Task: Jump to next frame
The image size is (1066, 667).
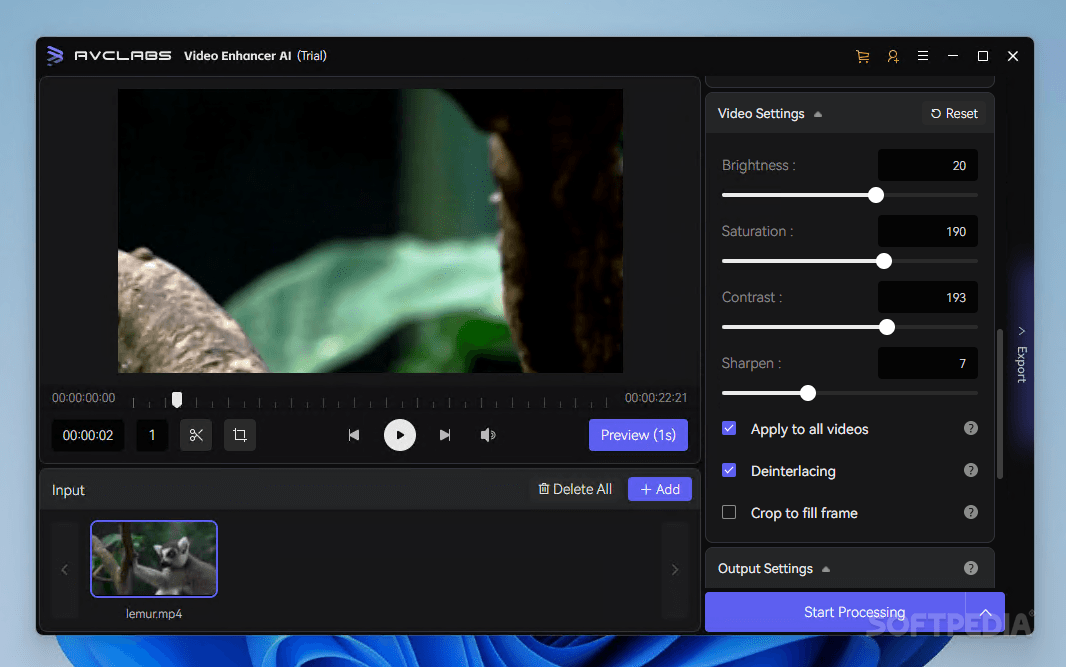Action: coord(445,435)
